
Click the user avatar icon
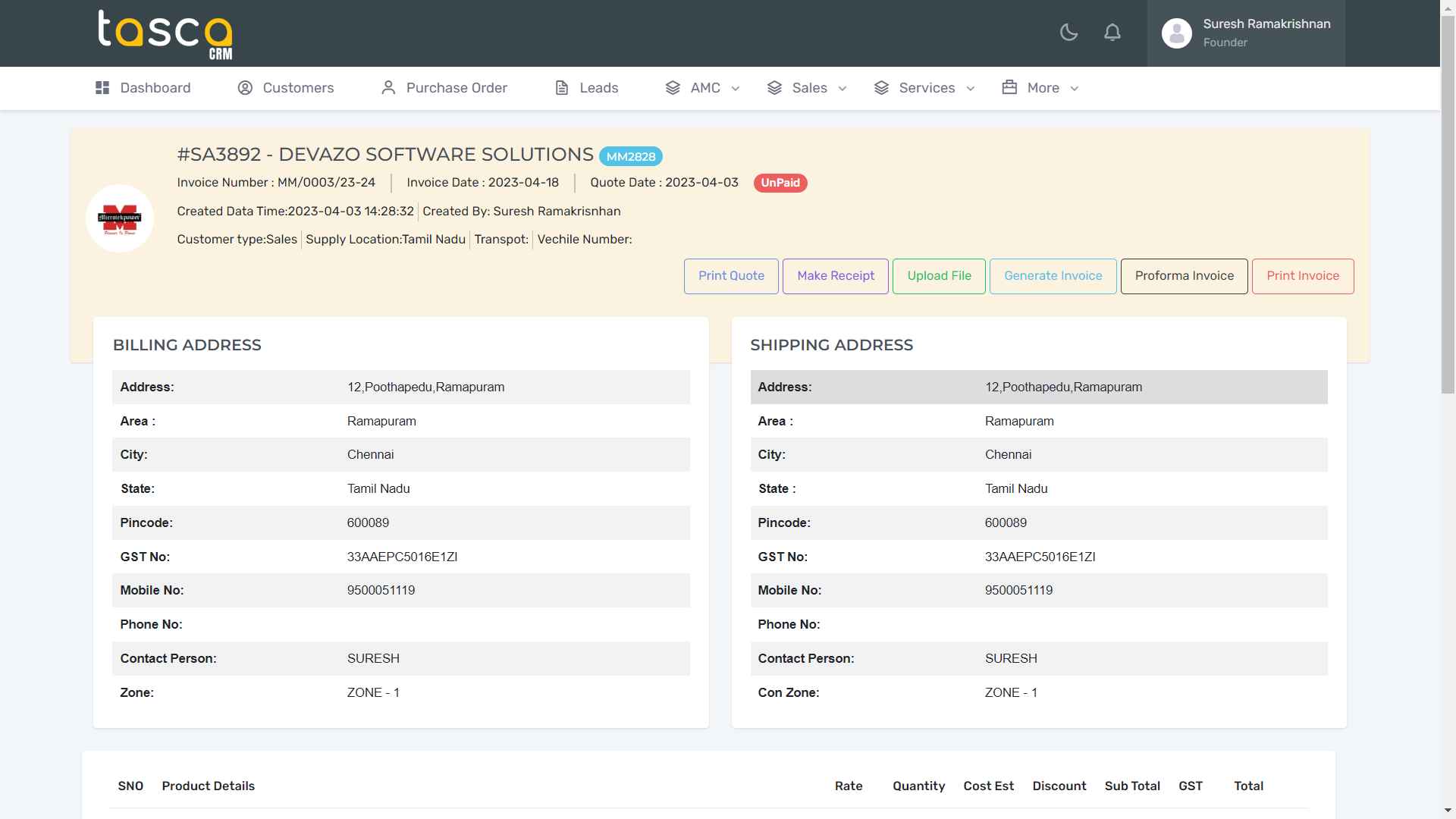coord(1177,33)
